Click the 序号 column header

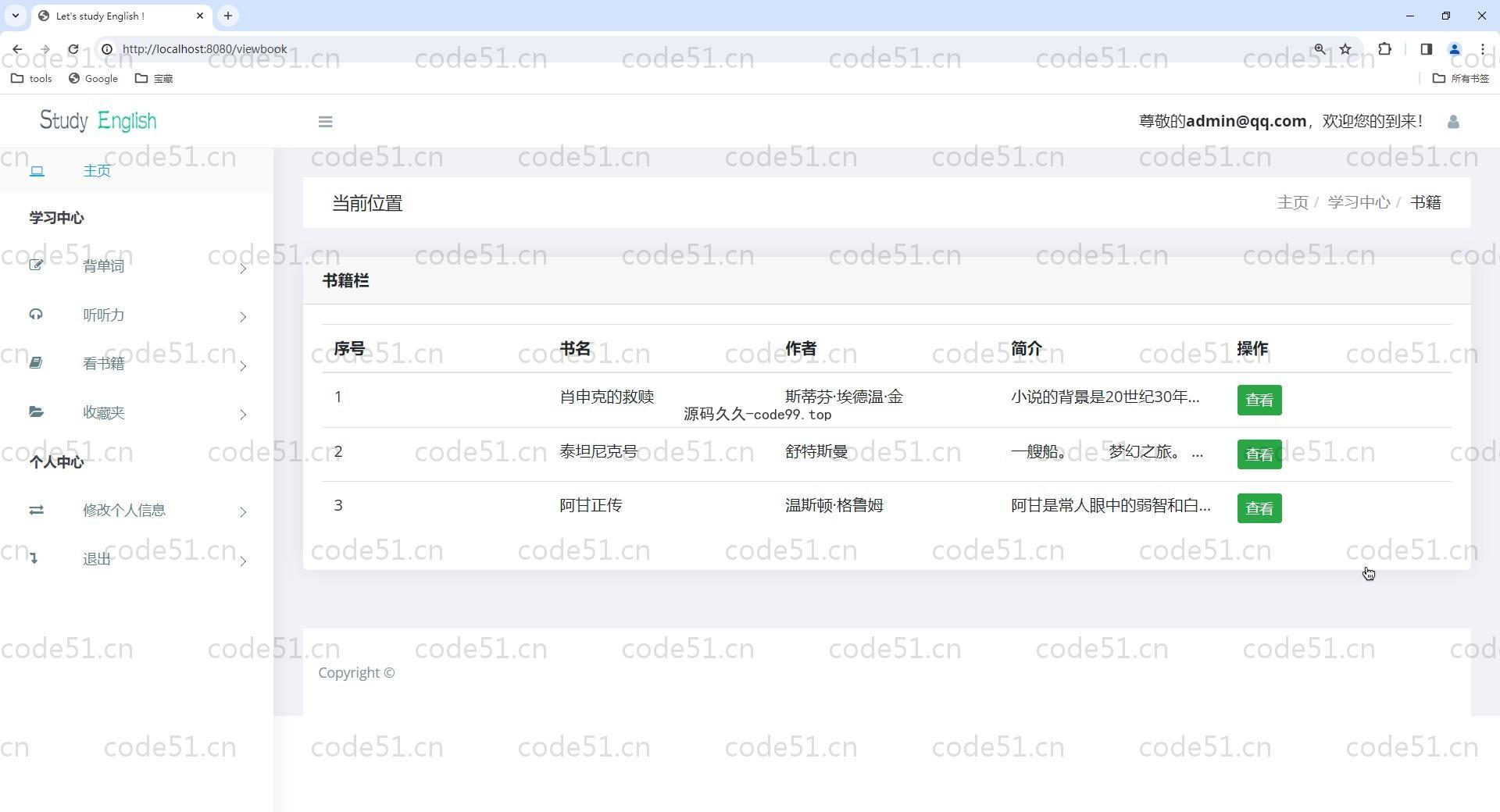click(349, 348)
